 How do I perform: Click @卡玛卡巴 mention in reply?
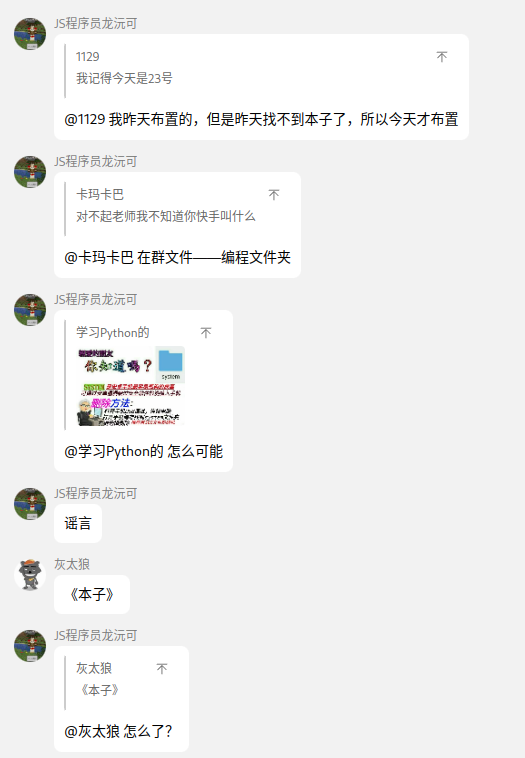(x=99, y=257)
